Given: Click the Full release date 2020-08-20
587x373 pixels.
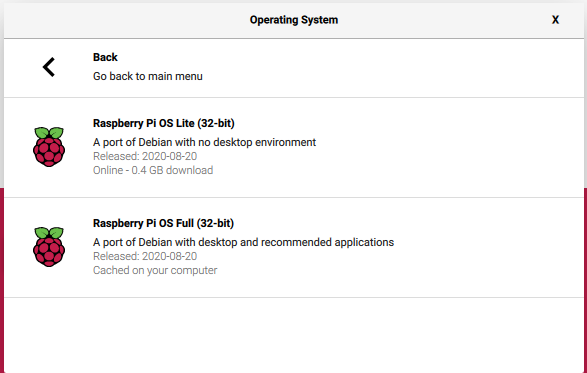Looking at the screenshot, I should [145, 256].
